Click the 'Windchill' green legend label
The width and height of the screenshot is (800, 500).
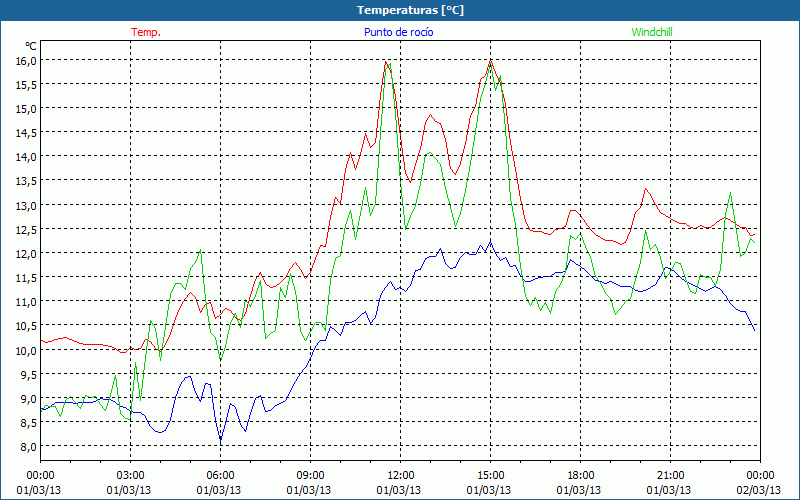coord(652,32)
